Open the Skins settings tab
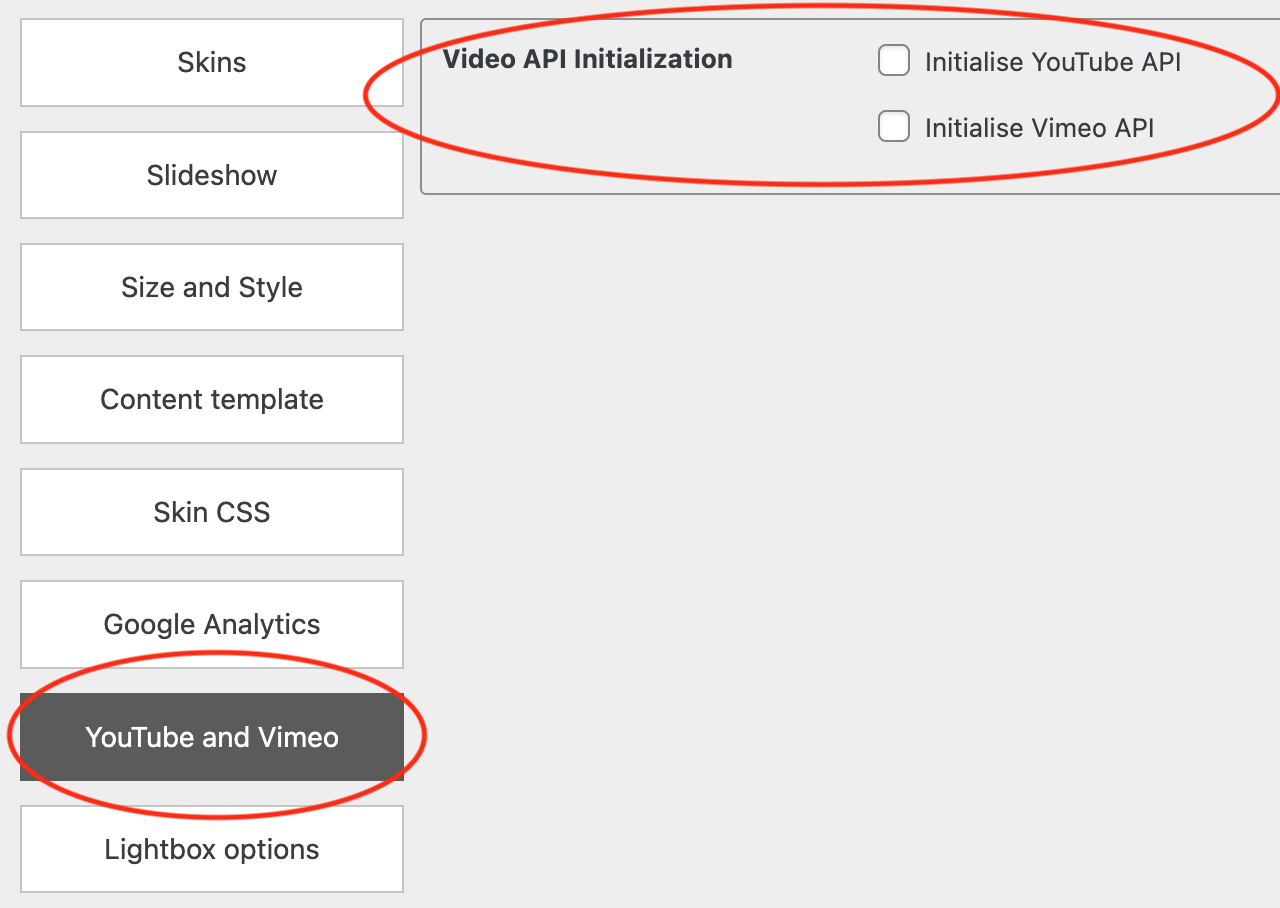This screenshot has height=908, width=1280. pyautogui.click(x=211, y=62)
